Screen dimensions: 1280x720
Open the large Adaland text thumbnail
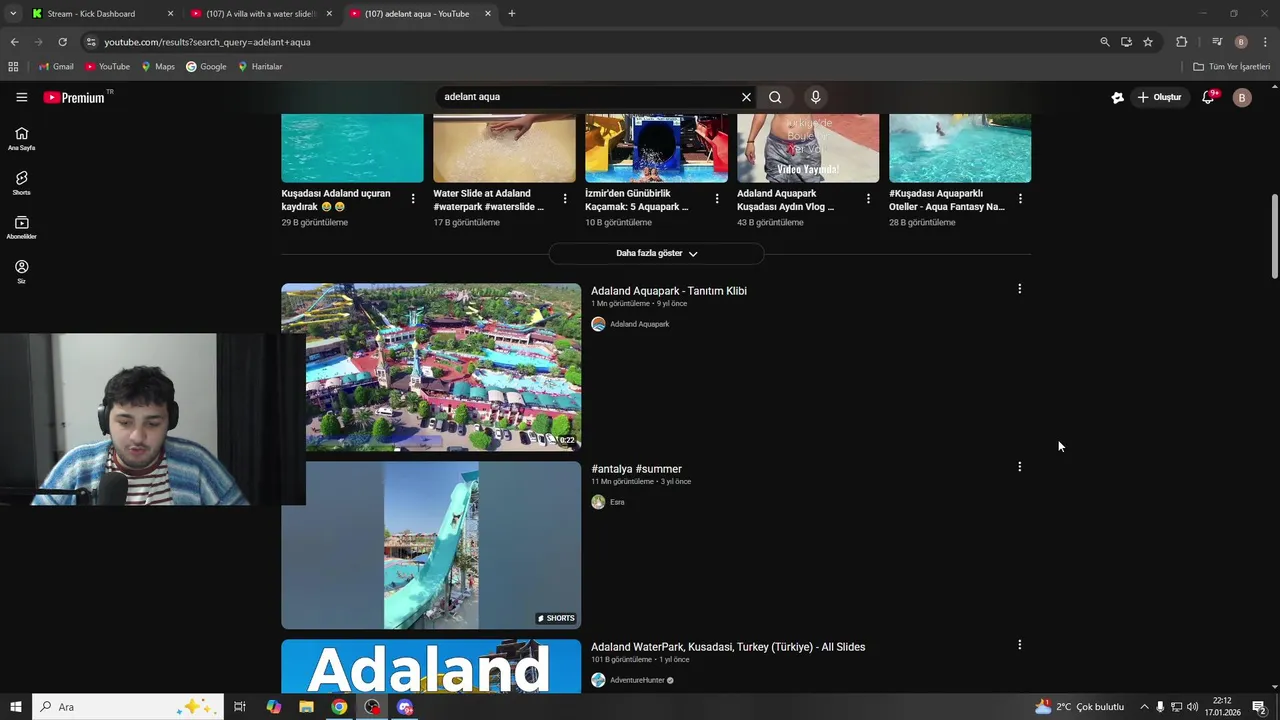(x=431, y=666)
